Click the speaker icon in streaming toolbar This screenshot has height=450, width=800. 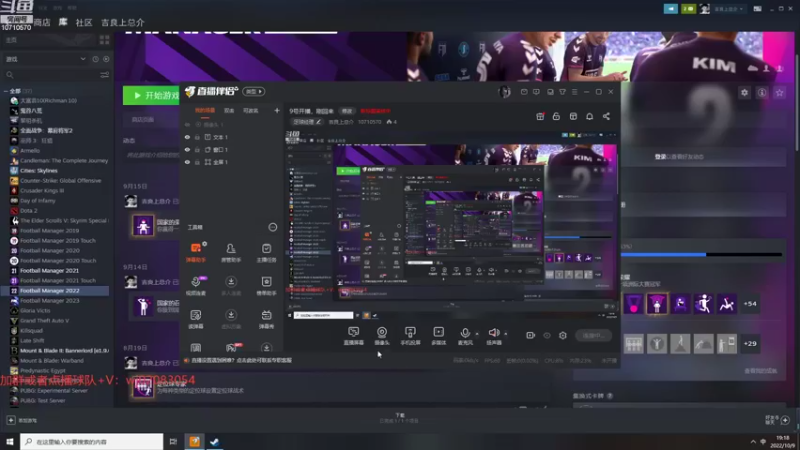(x=494, y=333)
